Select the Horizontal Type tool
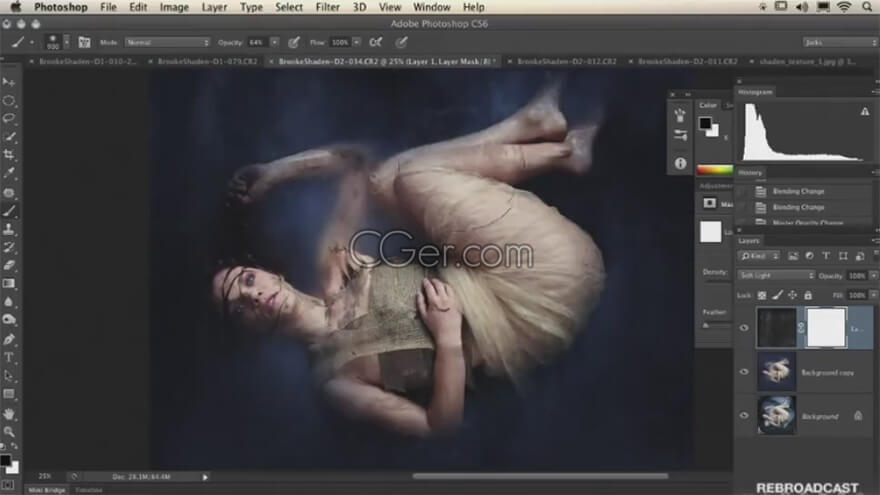880x495 pixels. click(9, 358)
